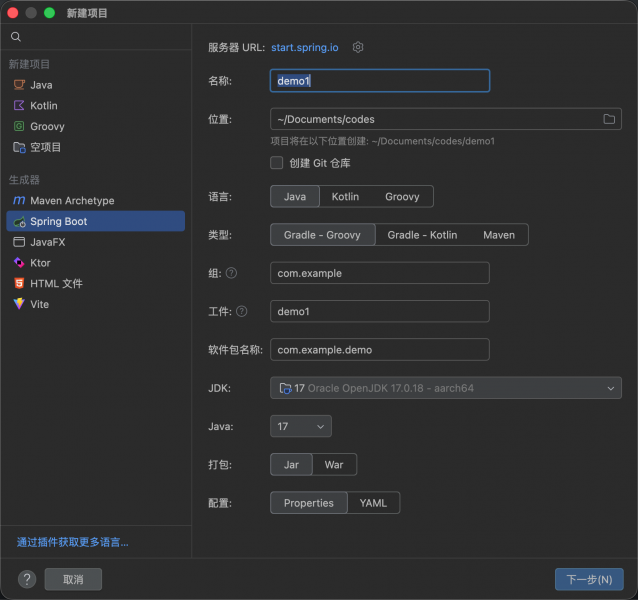Select JavaFX generator
The height and width of the screenshot is (600, 638).
coord(96,242)
